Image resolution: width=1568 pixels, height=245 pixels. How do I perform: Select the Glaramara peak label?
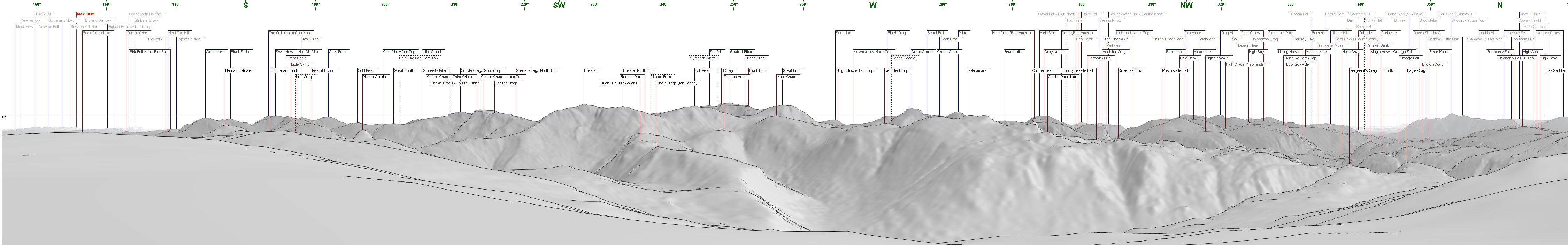978,71
